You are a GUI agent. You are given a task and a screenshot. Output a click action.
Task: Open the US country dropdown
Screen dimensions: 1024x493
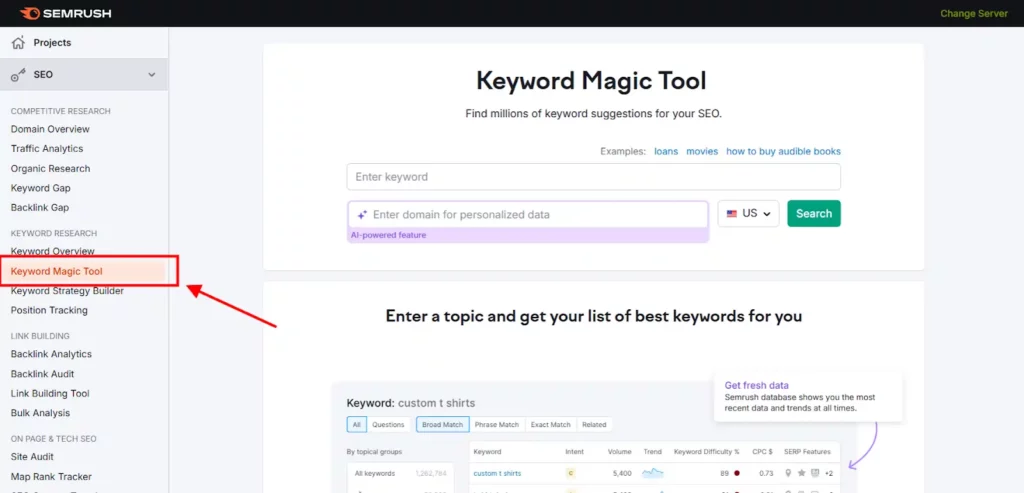click(x=748, y=214)
